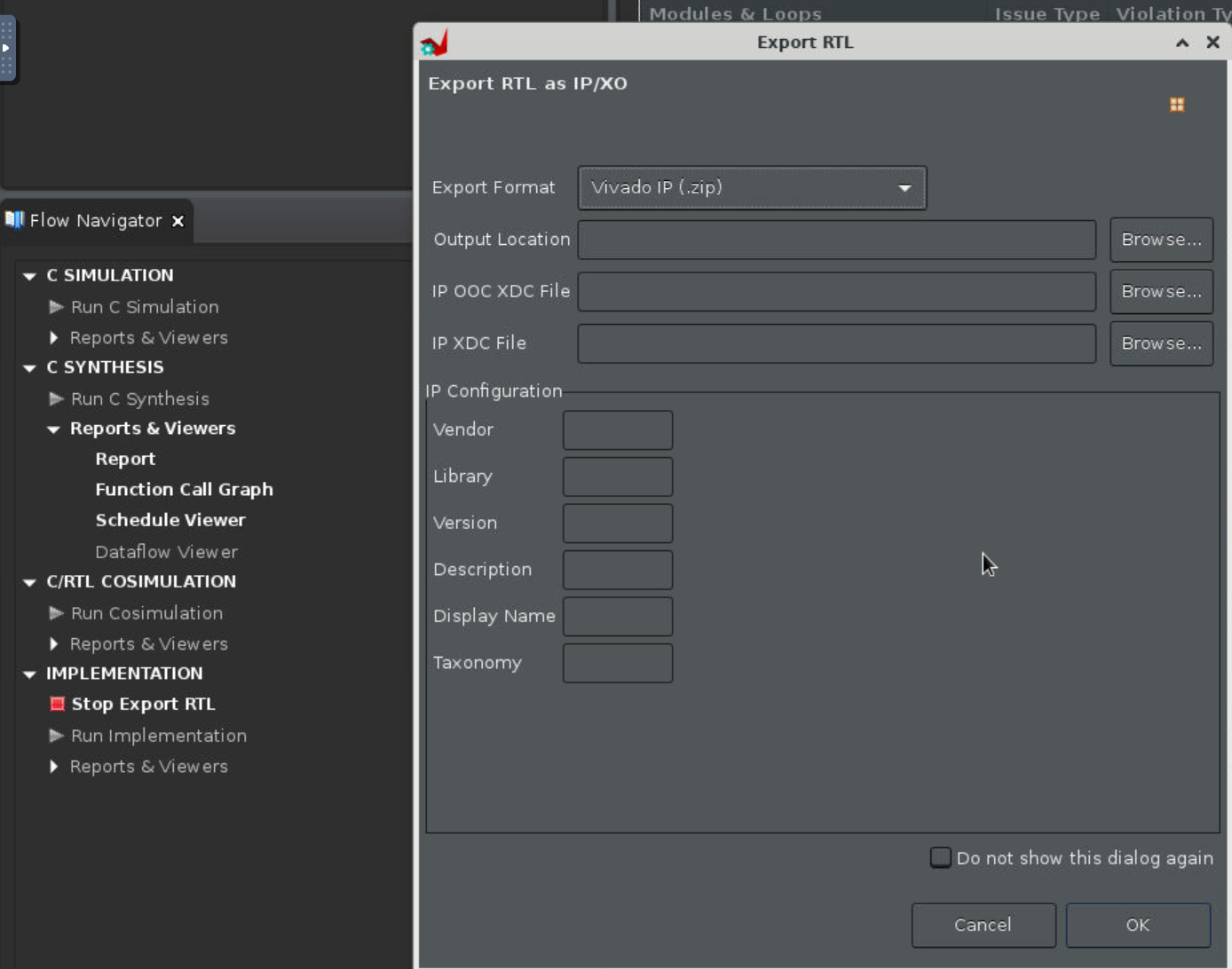1232x969 pixels.
Task: Click the Run Cosimulation play icon
Action: tap(56, 613)
